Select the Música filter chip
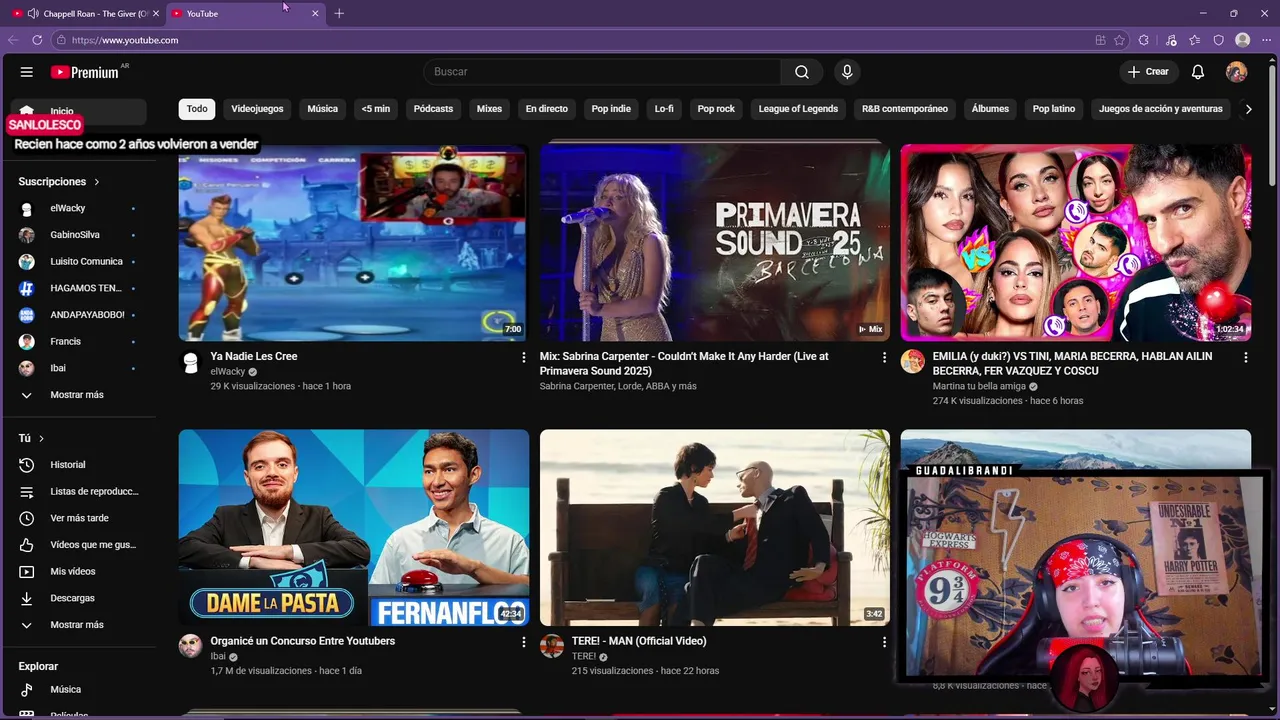Viewport: 1280px width, 720px height. point(322,109)
